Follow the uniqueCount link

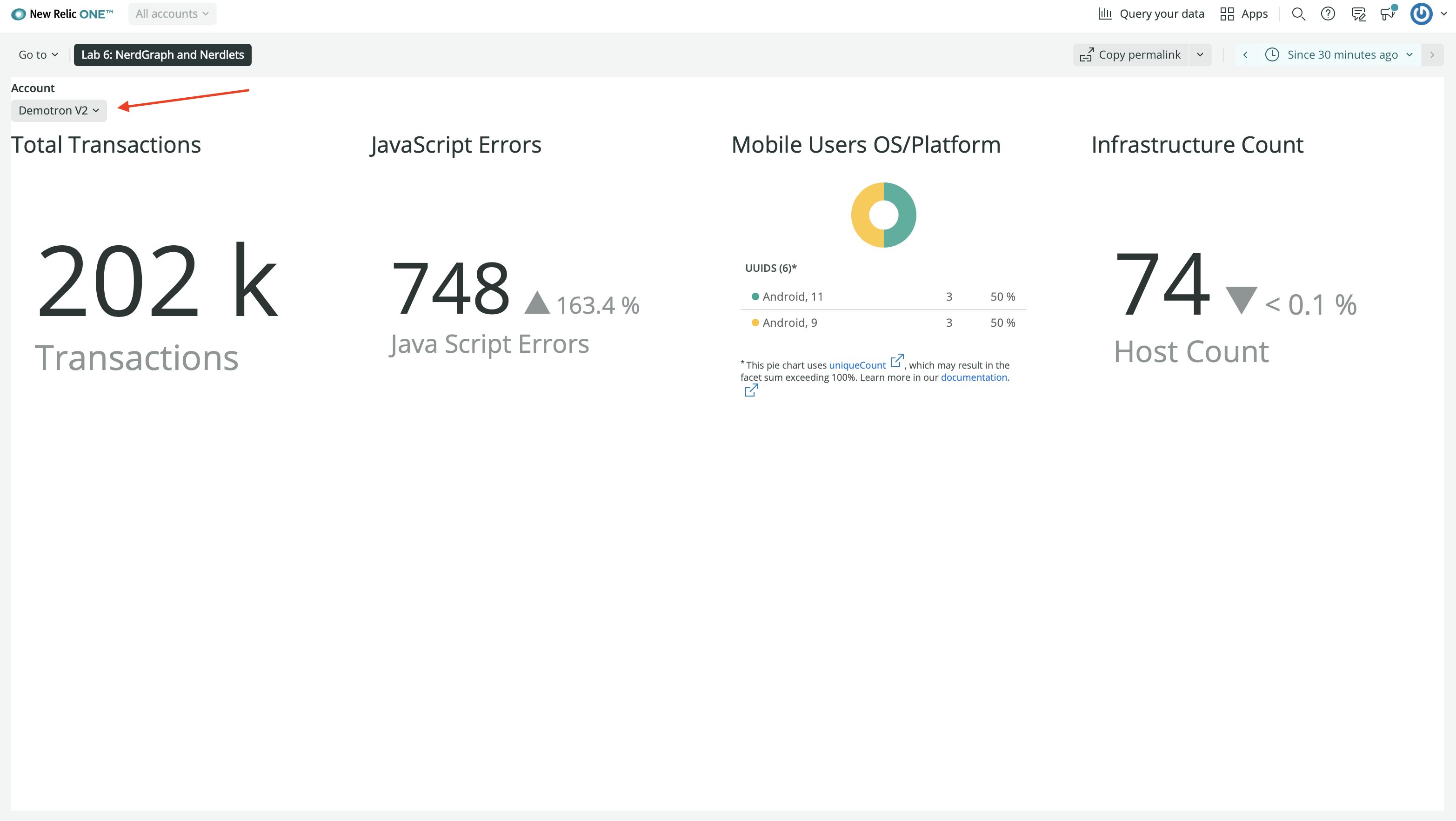[x=857, y=365]
